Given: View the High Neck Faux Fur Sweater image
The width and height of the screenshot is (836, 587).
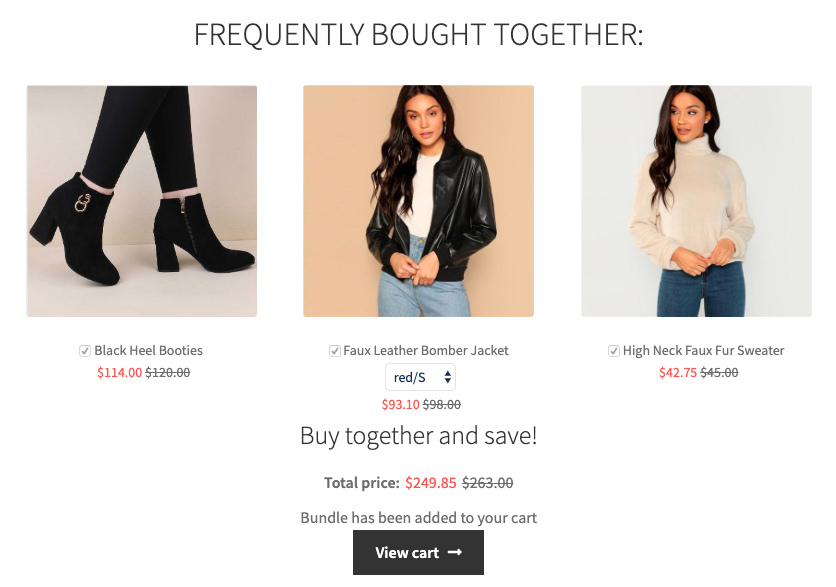Looking at the screenshot, I should tap(696, 201).
